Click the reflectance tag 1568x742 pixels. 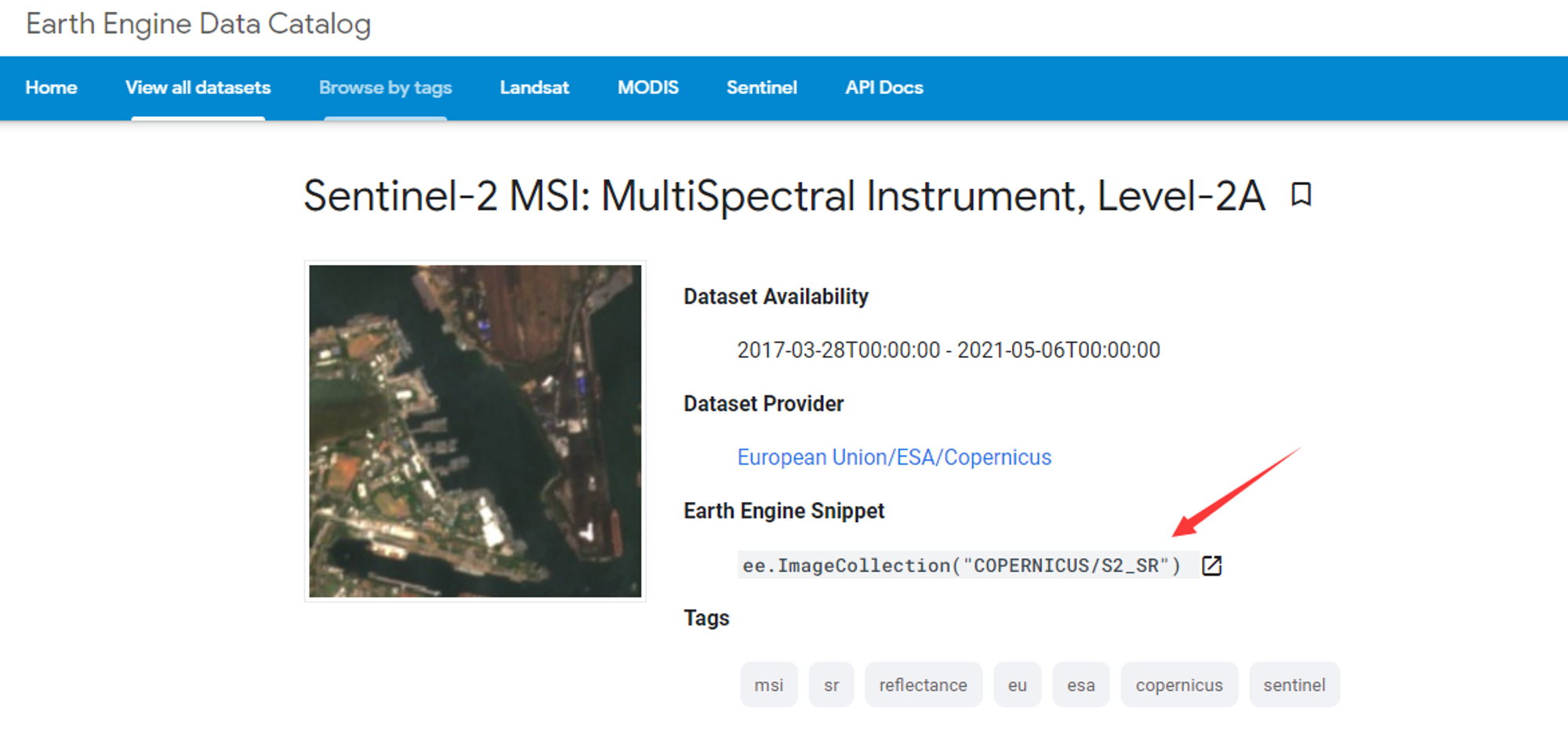pos(923,685)
